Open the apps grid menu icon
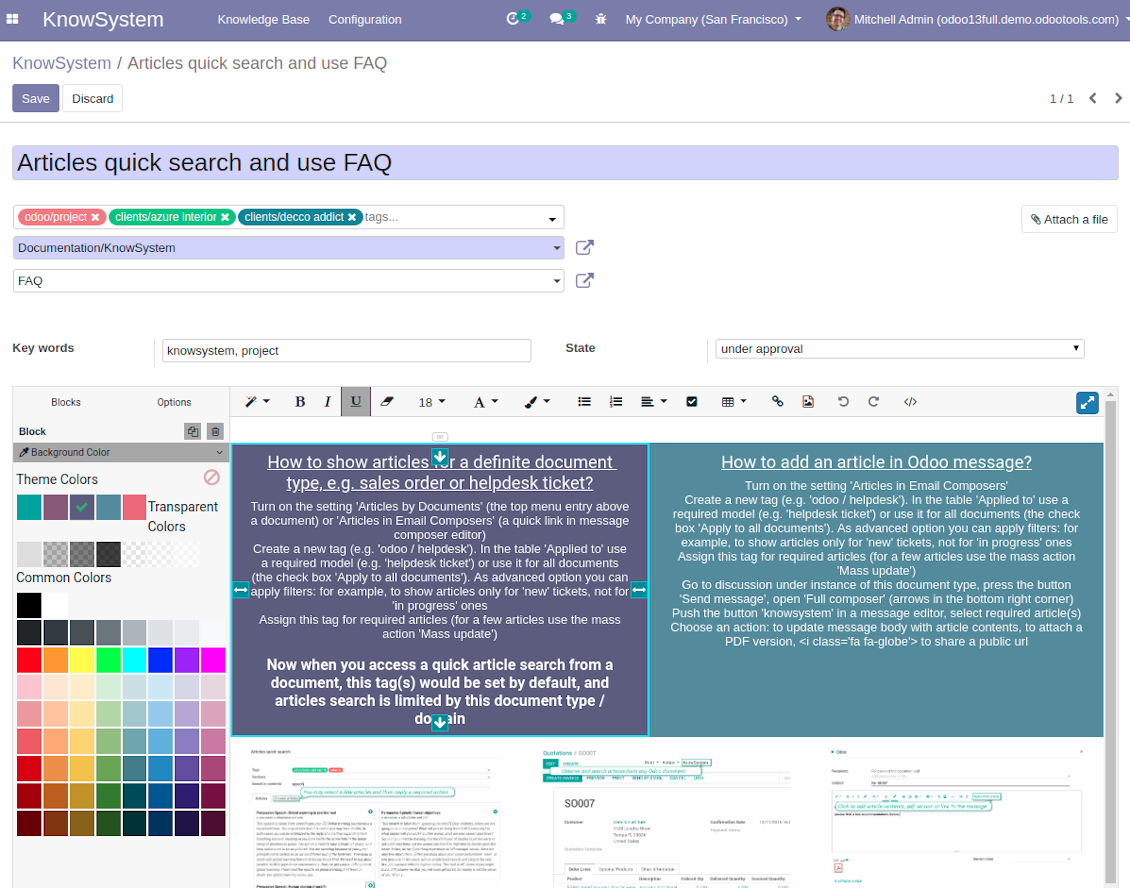Viewport: 1130px width, 888px height. click(x=12, y=19)
